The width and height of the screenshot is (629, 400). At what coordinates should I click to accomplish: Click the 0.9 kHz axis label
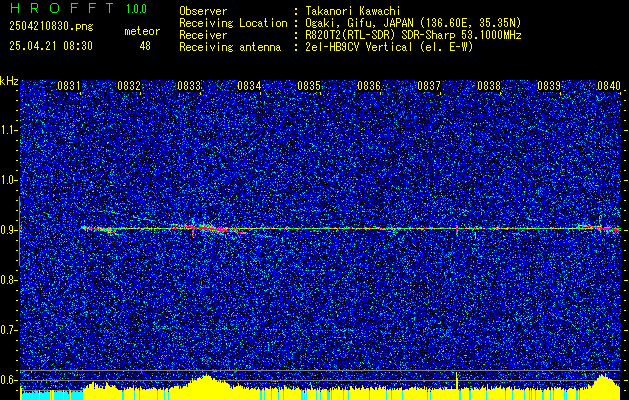pyautogui.click(x=8, y=230)
